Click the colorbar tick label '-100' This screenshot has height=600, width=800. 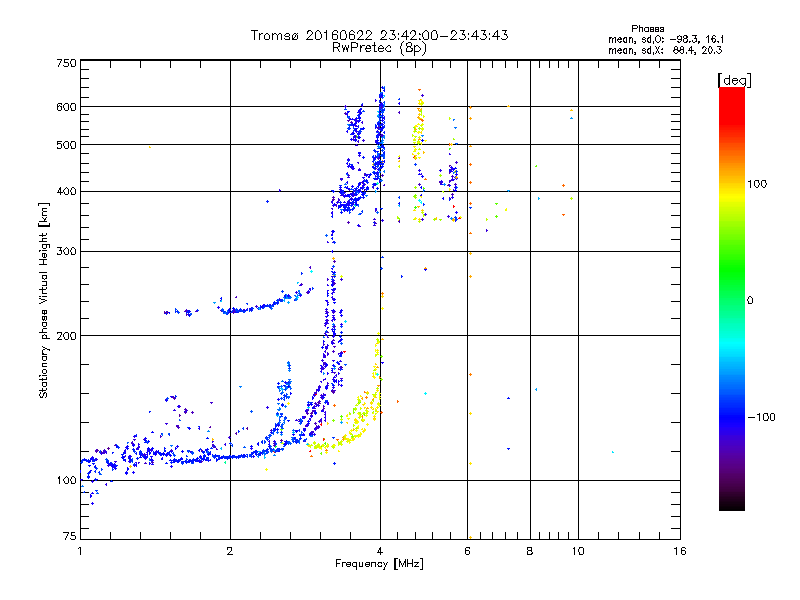(761, 417)
